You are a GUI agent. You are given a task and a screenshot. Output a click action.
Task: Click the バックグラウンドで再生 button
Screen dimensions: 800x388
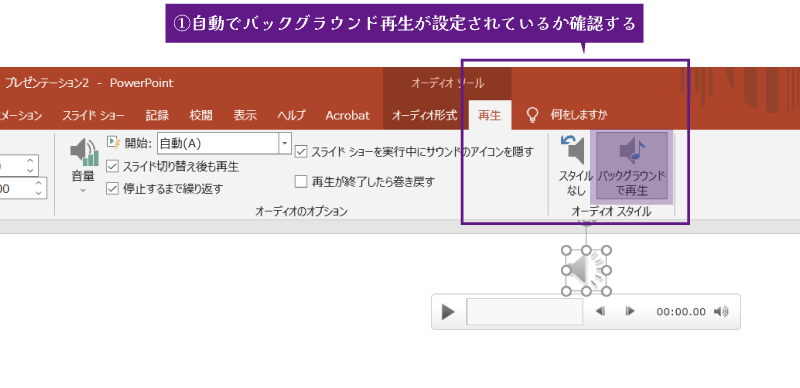coord(632,166)
